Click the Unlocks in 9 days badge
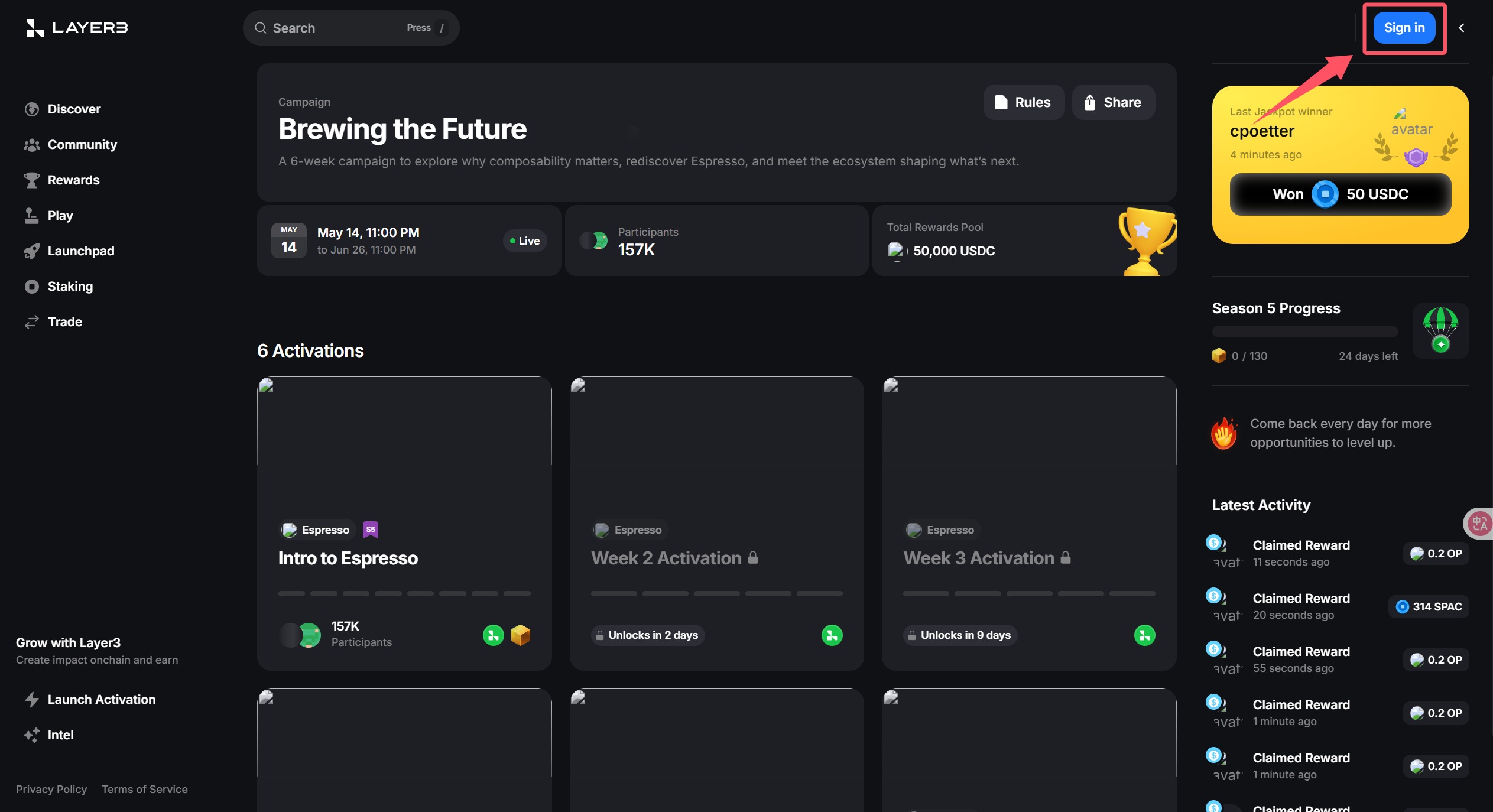Viewport: 1493px width, 812px height. click(x=960, y=635)
